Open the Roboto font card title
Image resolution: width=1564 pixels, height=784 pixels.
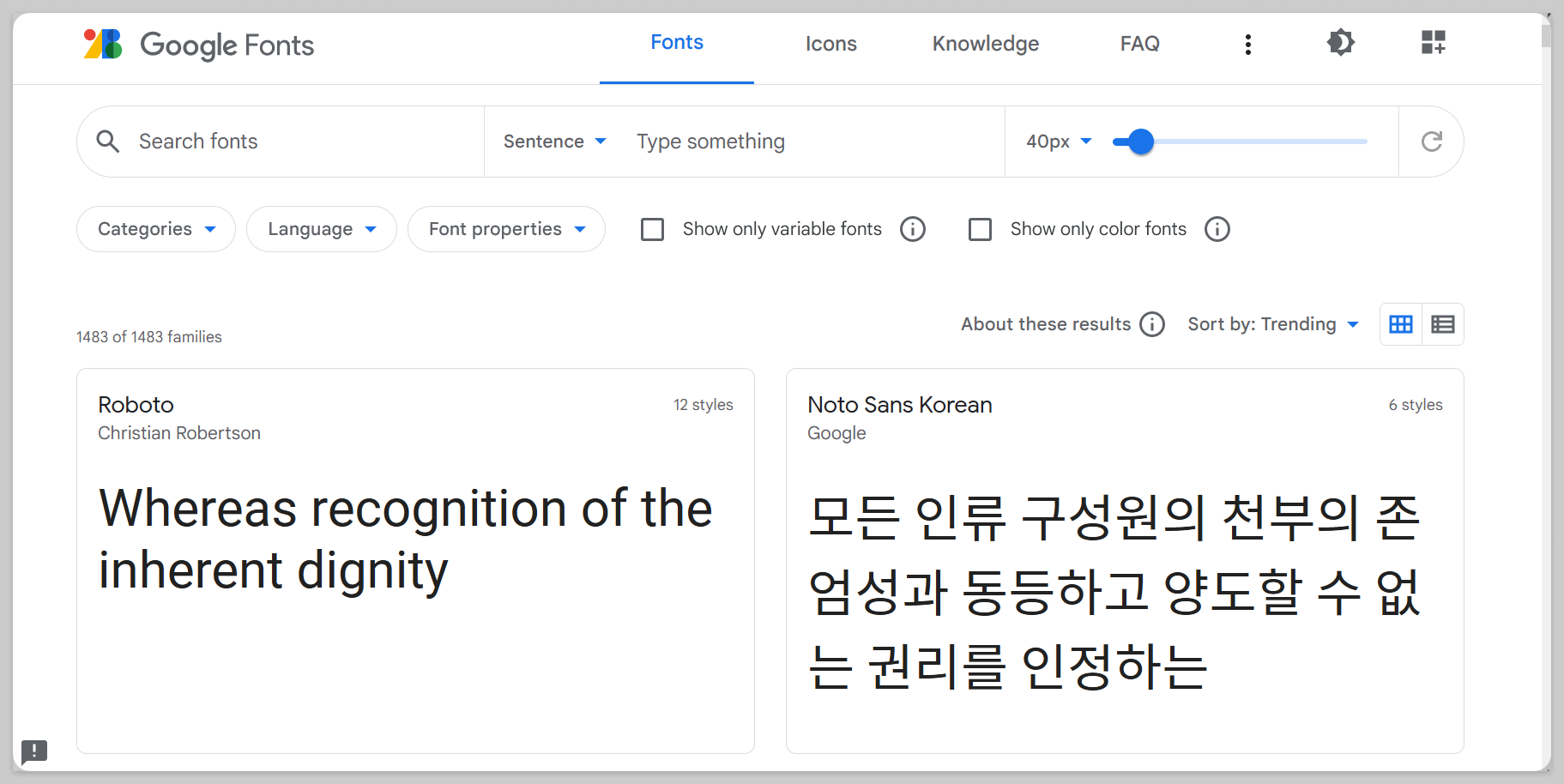[136, 405]
